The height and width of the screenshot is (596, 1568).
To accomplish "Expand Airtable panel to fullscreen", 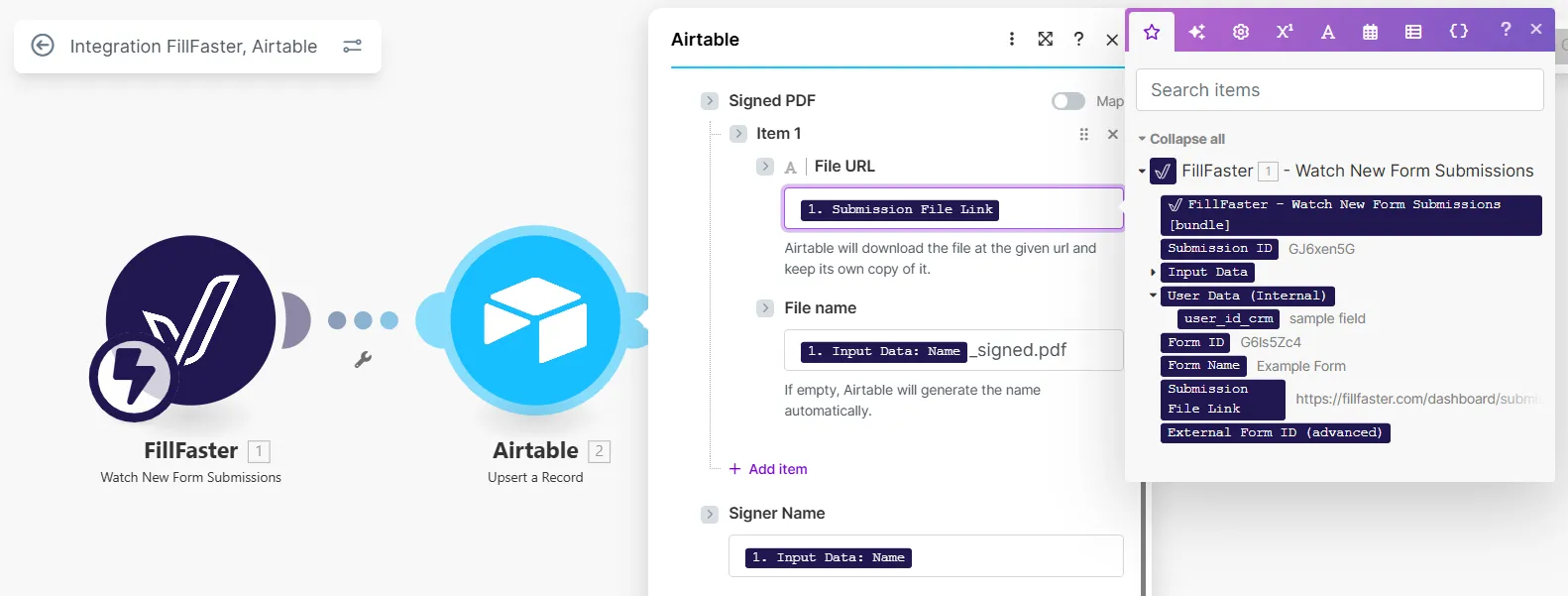I will coord(1045,39).
